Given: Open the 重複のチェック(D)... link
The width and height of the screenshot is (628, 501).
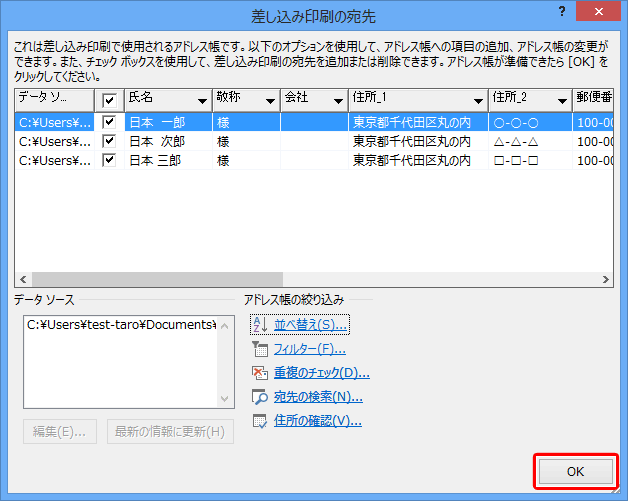Looking at the screenshot, I should 322,373.
